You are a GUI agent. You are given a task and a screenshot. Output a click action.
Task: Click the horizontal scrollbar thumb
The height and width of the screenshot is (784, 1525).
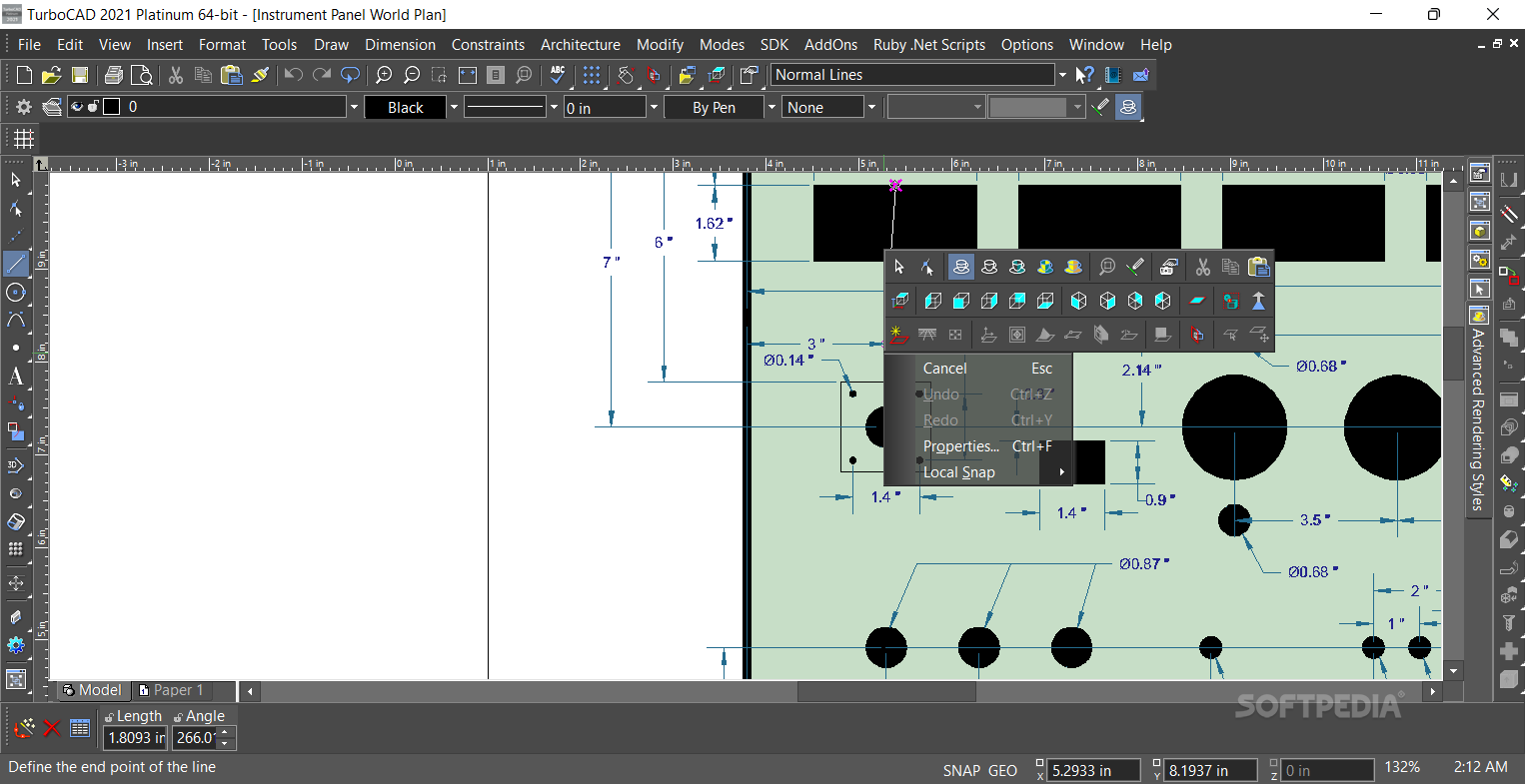click(x=886, y=691)
